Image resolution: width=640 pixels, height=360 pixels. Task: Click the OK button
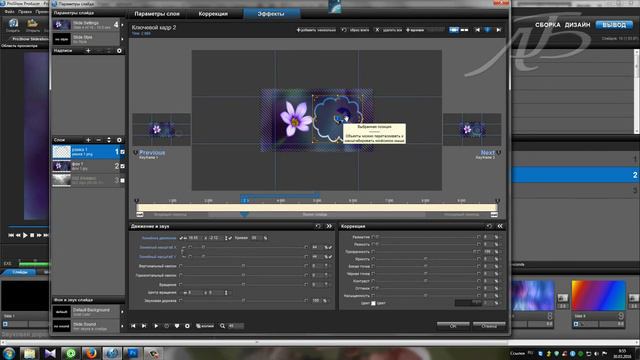[x=453, y=325]
